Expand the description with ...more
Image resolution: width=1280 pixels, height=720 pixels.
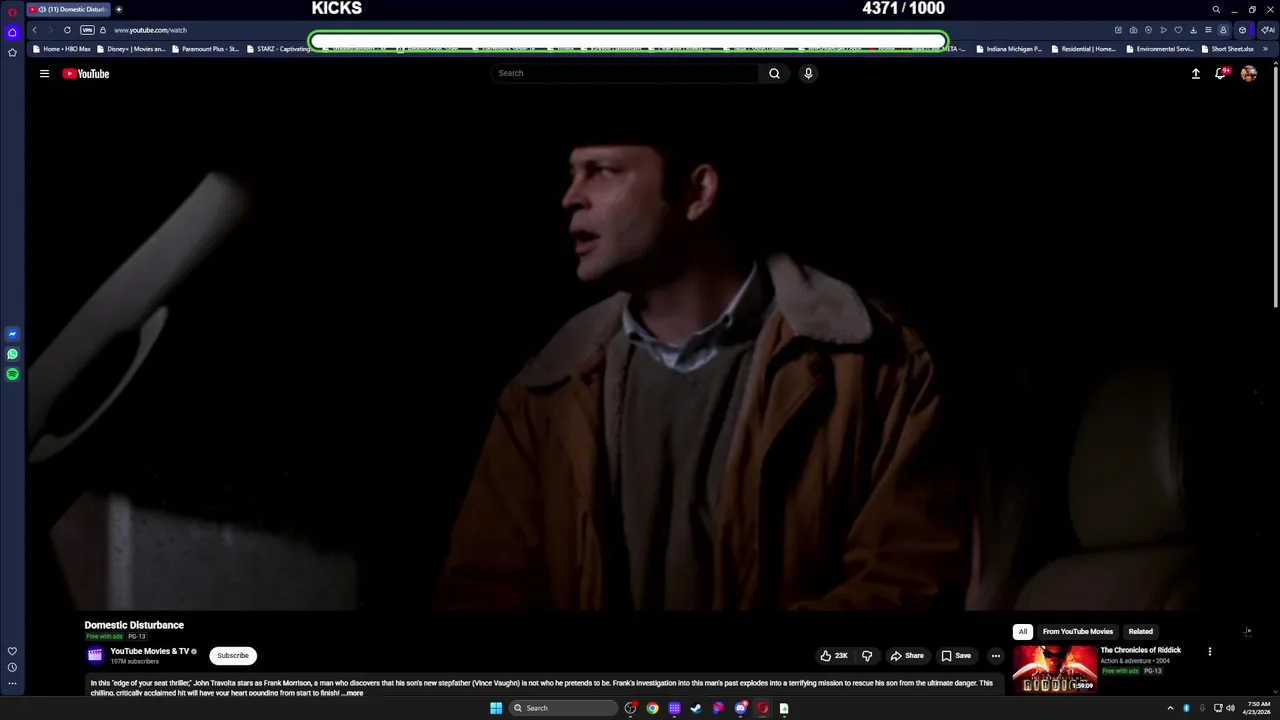(353, 693)
